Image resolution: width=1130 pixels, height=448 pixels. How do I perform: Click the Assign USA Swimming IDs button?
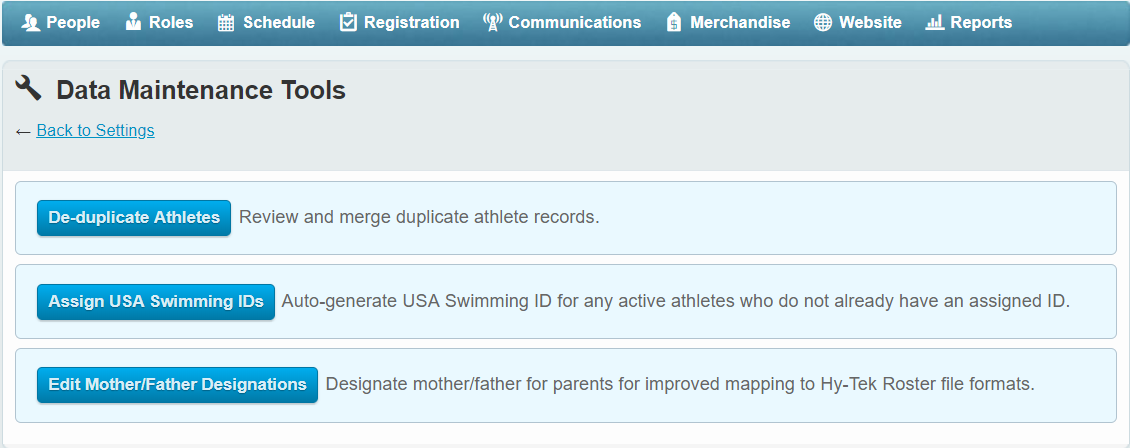click(156, 301)
